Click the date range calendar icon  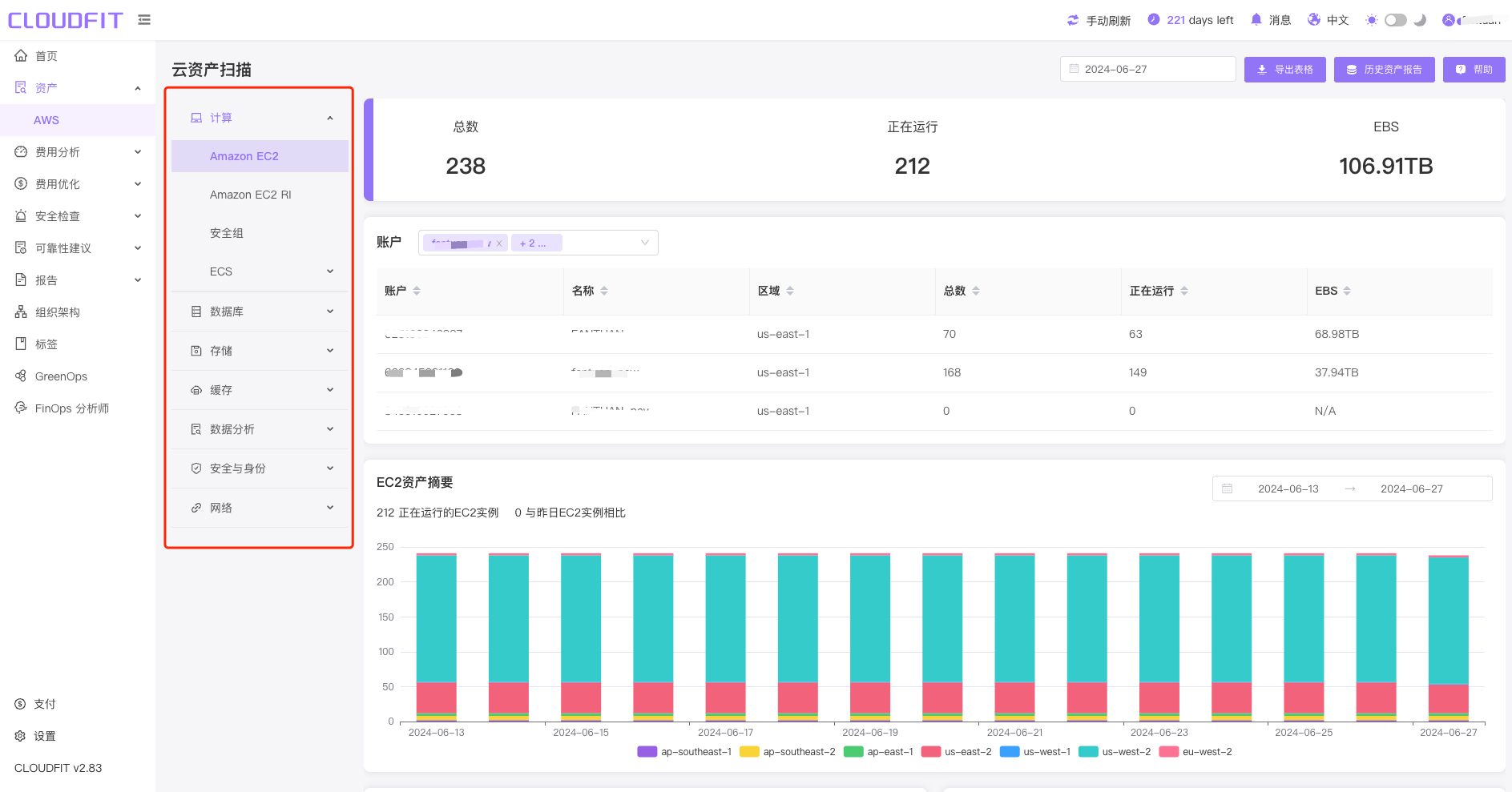tap(1227, 488)
